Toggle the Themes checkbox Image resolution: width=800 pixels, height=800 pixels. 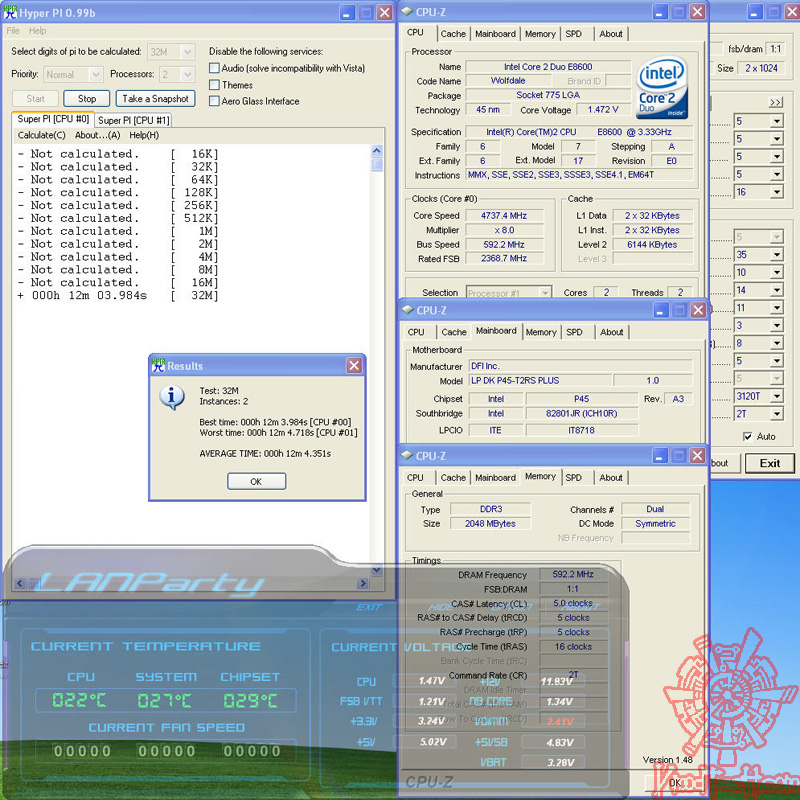(x=214, y=85)
